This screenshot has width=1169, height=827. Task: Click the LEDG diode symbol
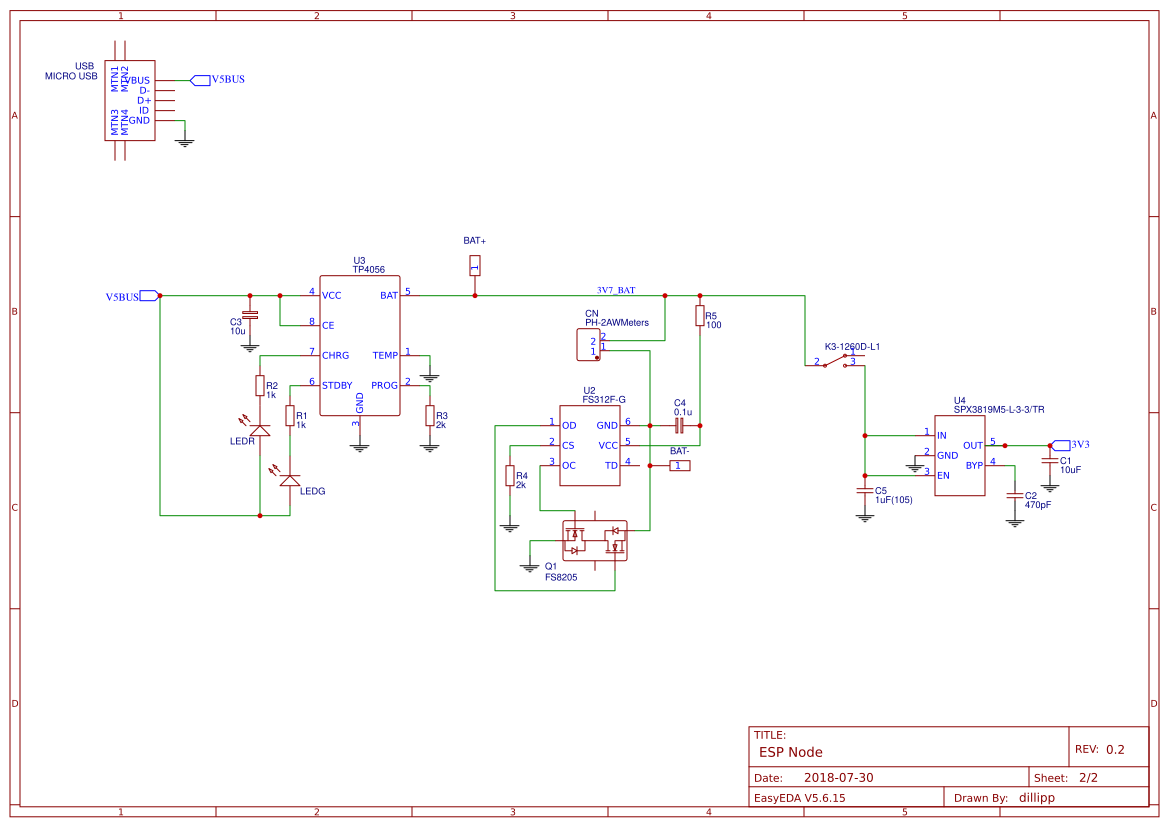tap(289, 479)
